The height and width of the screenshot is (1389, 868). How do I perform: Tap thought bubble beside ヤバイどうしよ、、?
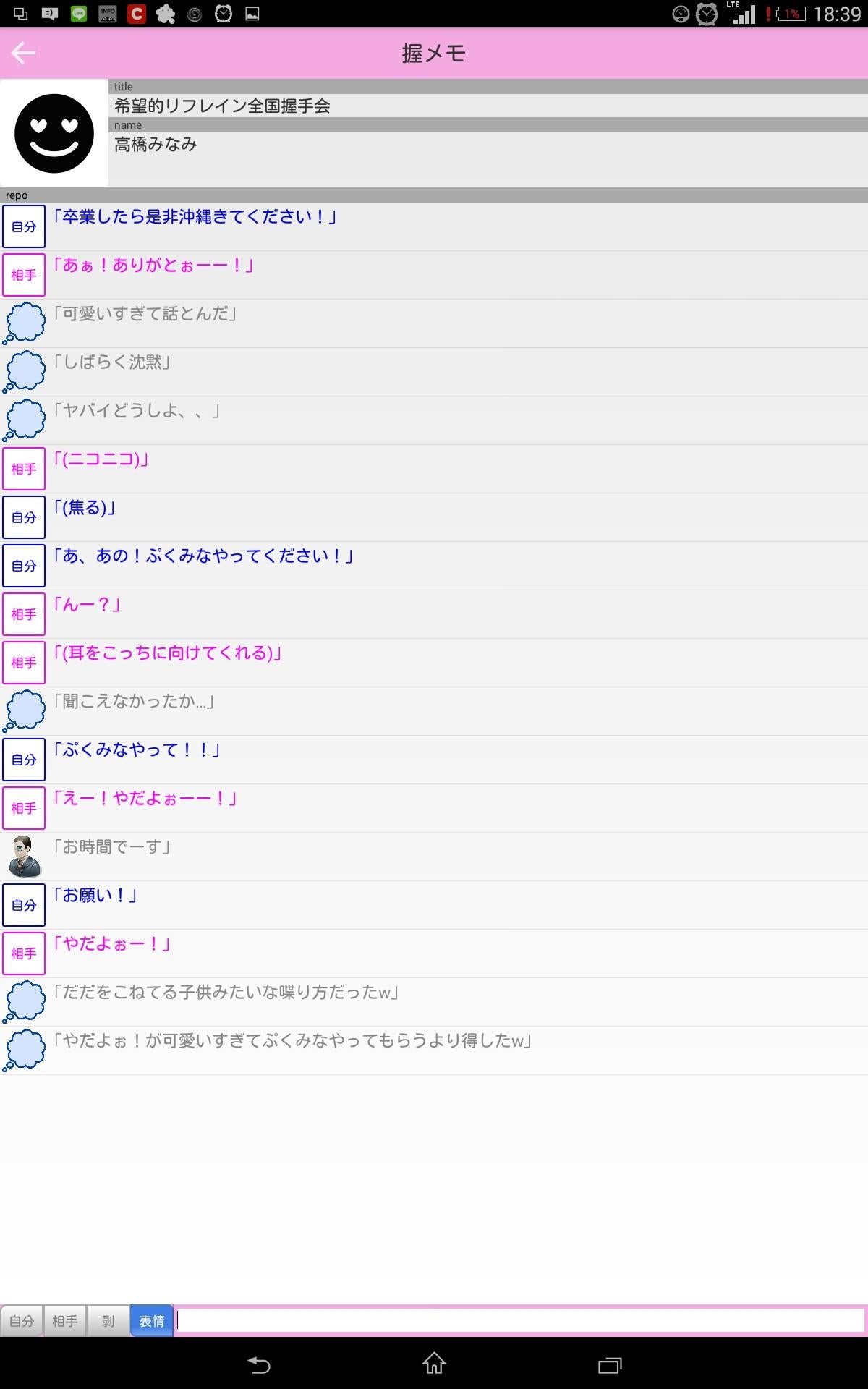24,420
